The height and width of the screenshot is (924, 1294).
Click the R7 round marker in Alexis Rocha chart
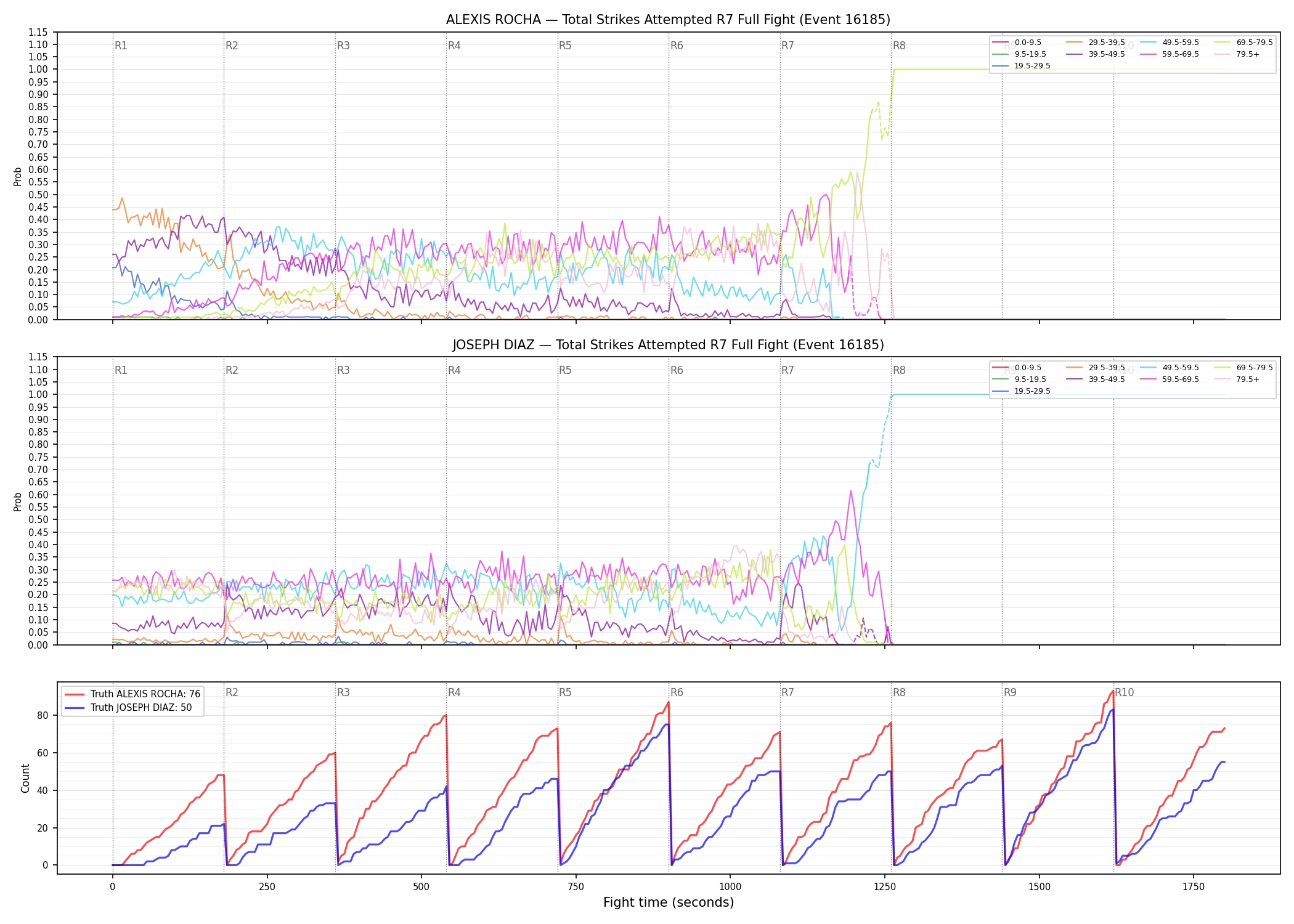point(787,46)
